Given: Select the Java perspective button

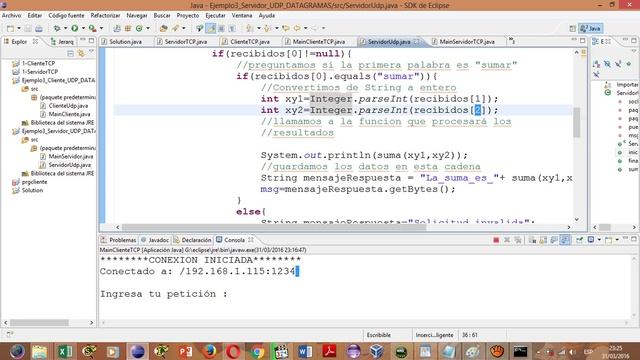Looking at the screenshot, I should pyautogui.click(x=591, y=28).
